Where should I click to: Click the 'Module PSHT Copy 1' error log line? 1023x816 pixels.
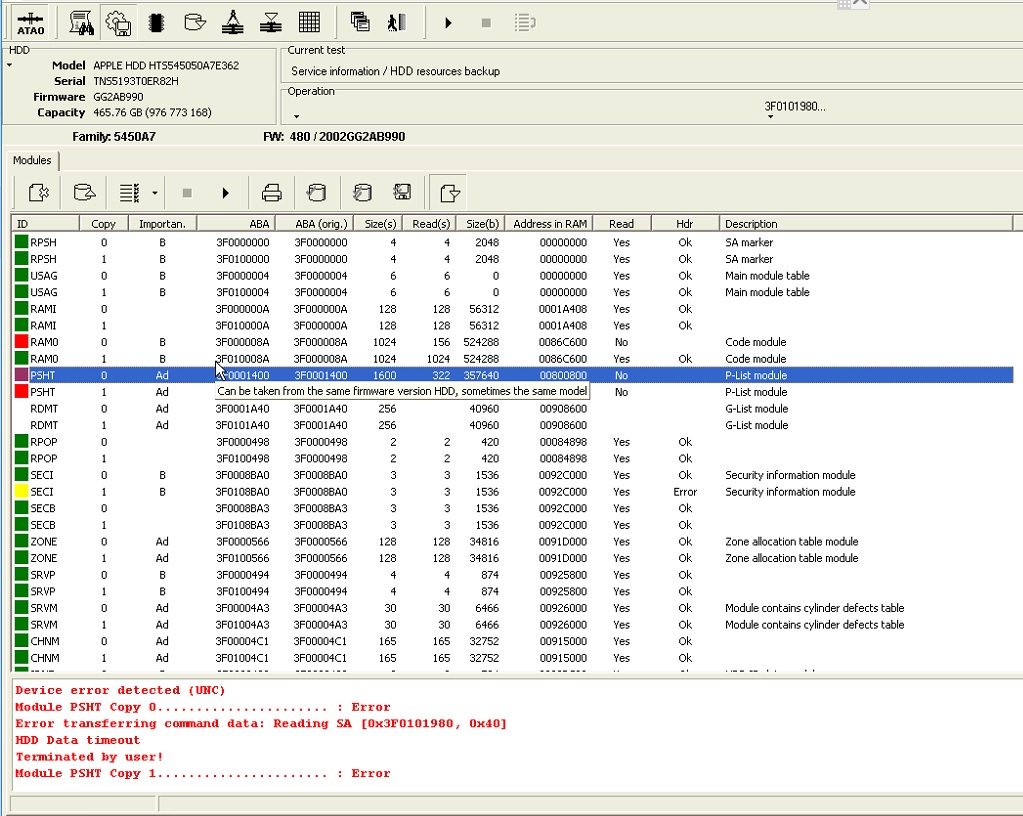pyautogui.click(x=203, y=774)
